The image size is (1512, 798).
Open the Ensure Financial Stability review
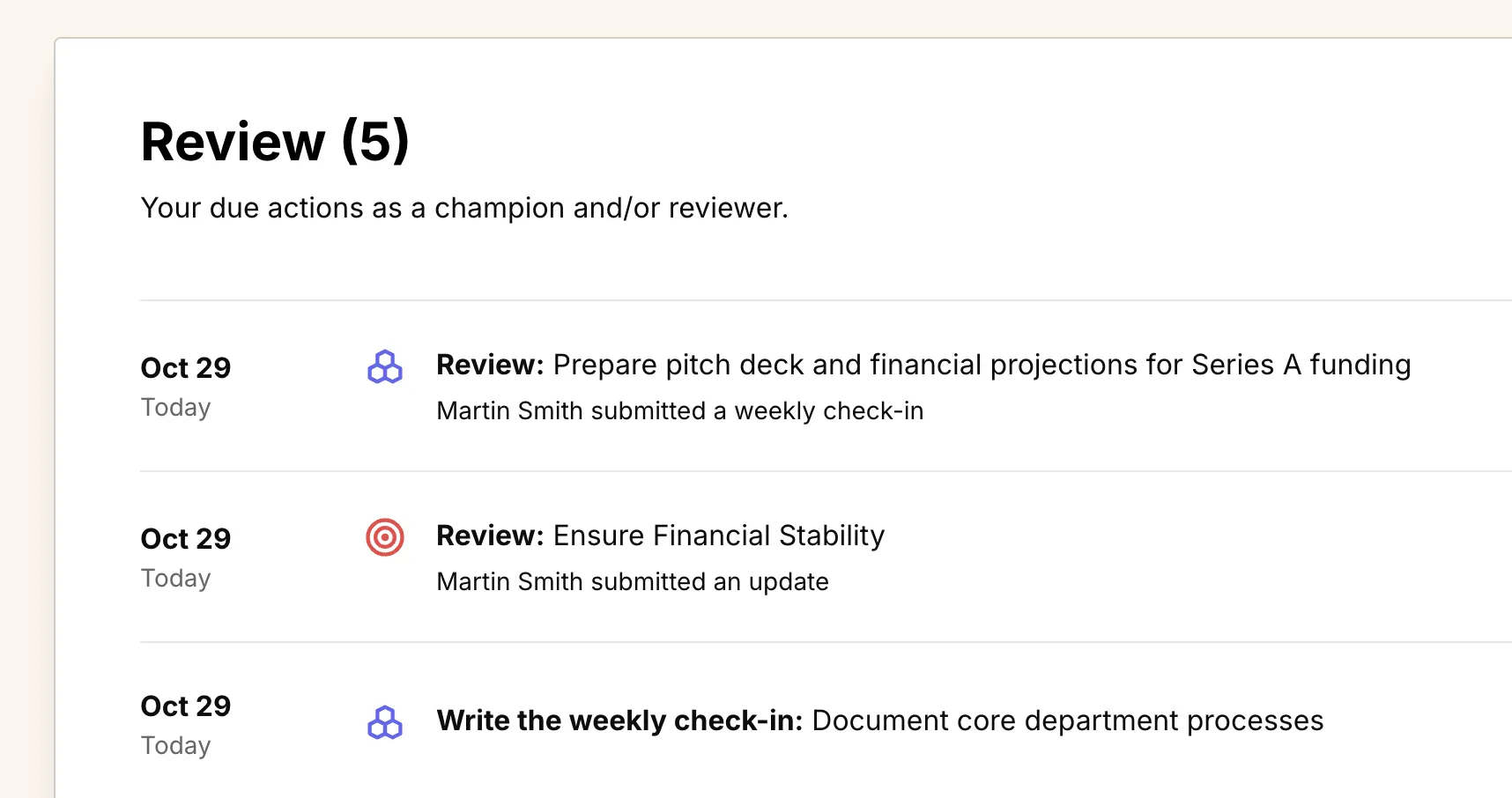(661, 536)
